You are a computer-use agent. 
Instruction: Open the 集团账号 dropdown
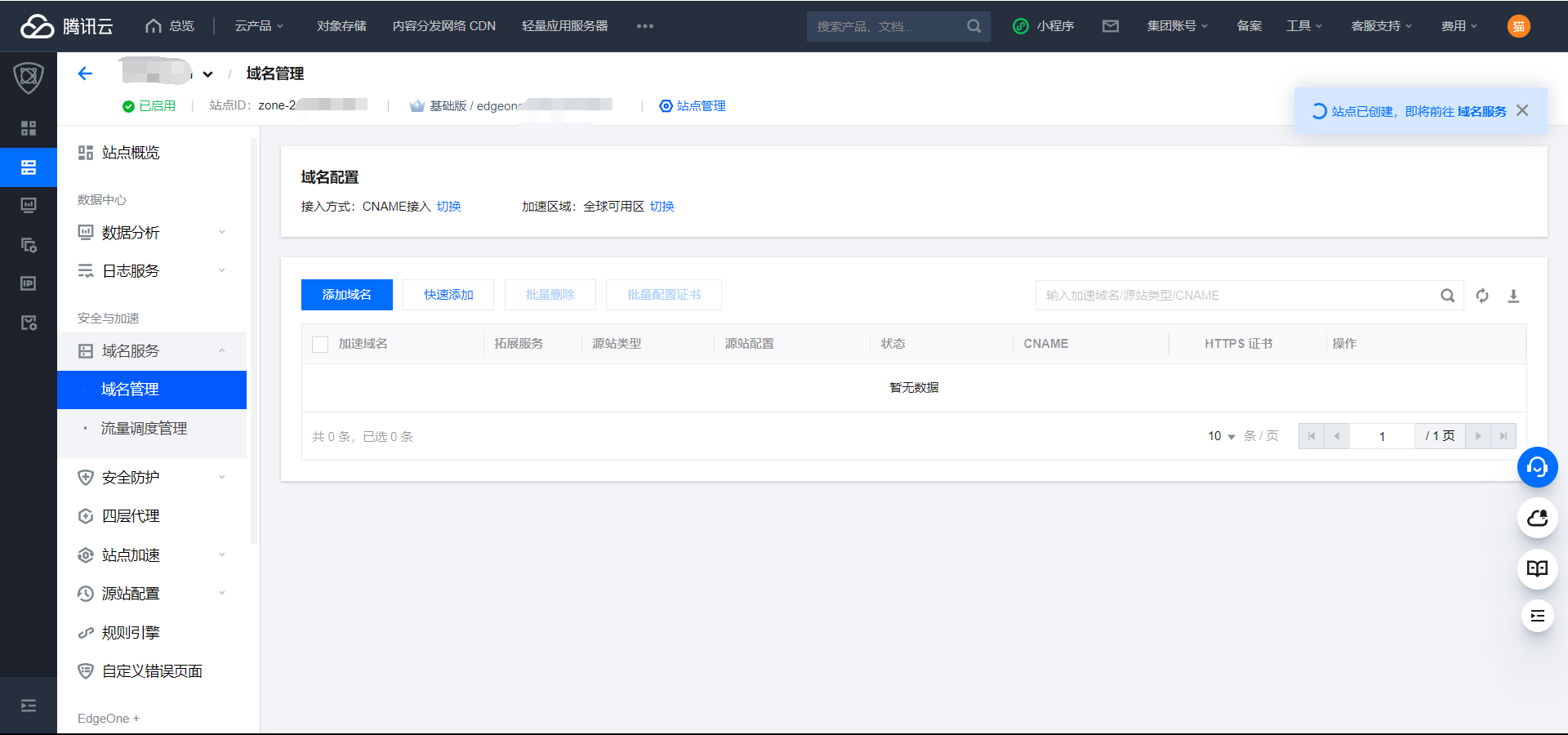[x=1177, y=26]
